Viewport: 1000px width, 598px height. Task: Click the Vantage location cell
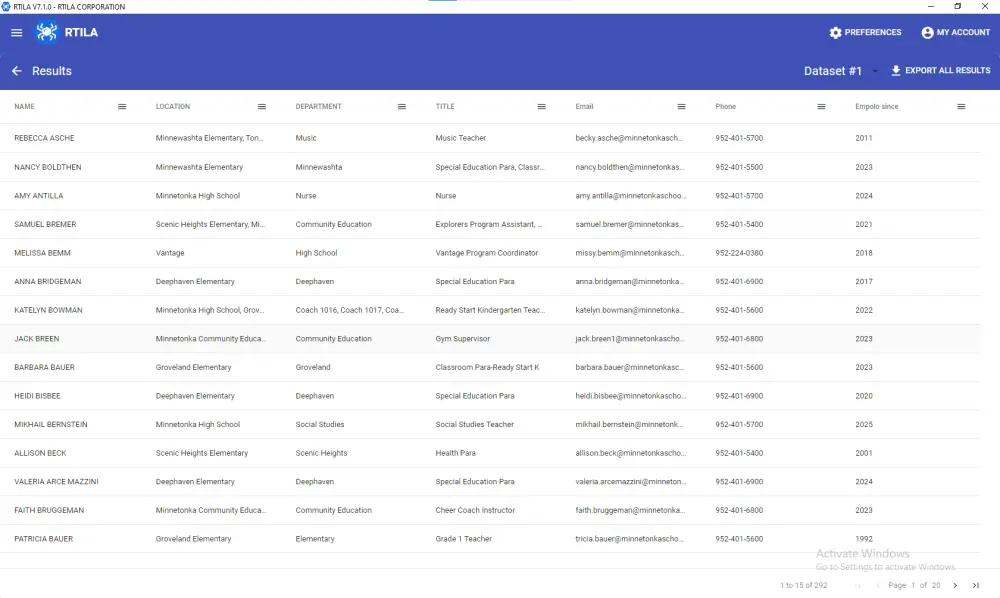tap(170, 253)
